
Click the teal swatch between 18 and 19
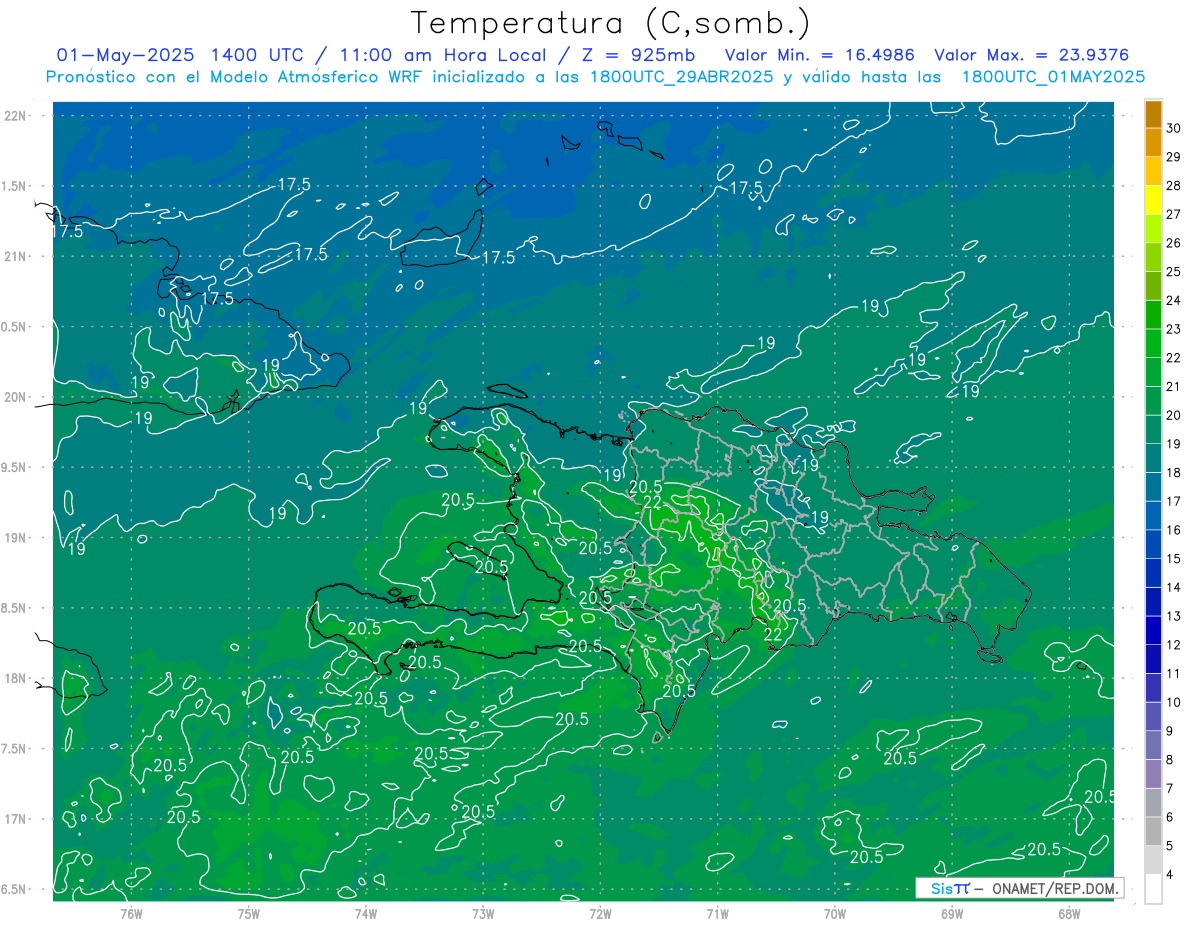[1153, 458]
